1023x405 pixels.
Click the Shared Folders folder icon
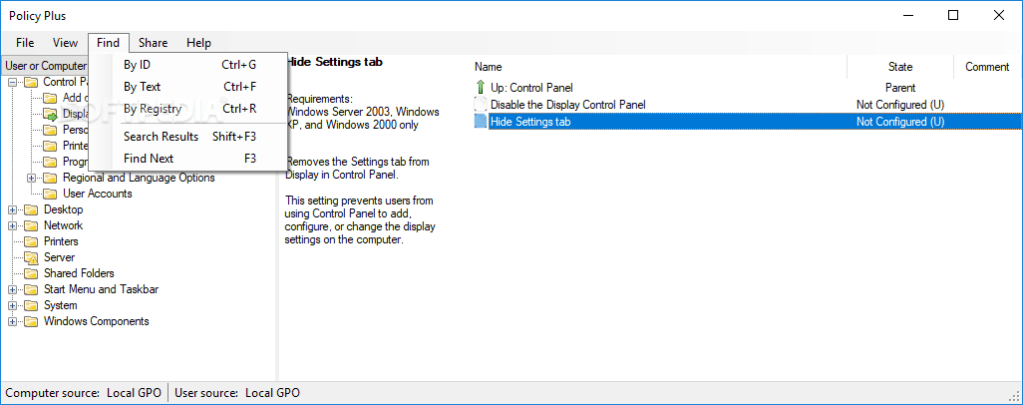tap(31, 274)
